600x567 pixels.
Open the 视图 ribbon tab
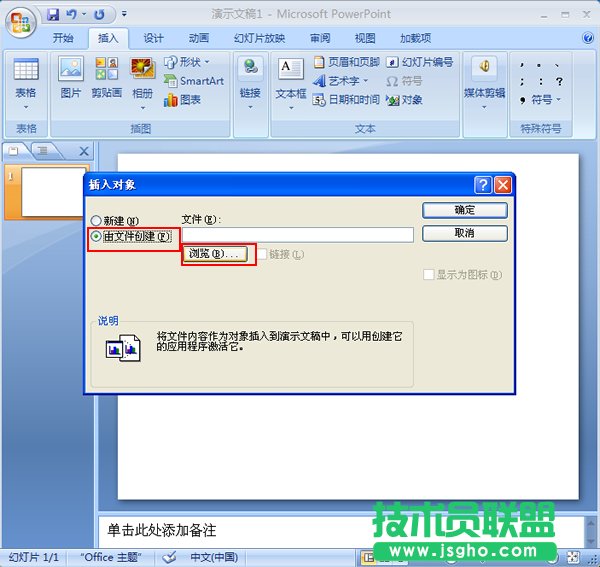click(365, 38)
